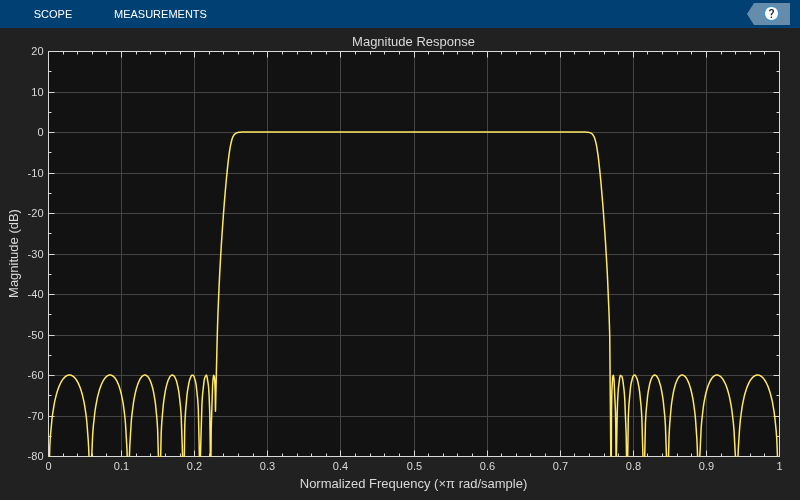Switch to the SCOPE tab
This screenshot has width=800, height=500.
pyautogui.click(x=53, y=14)
